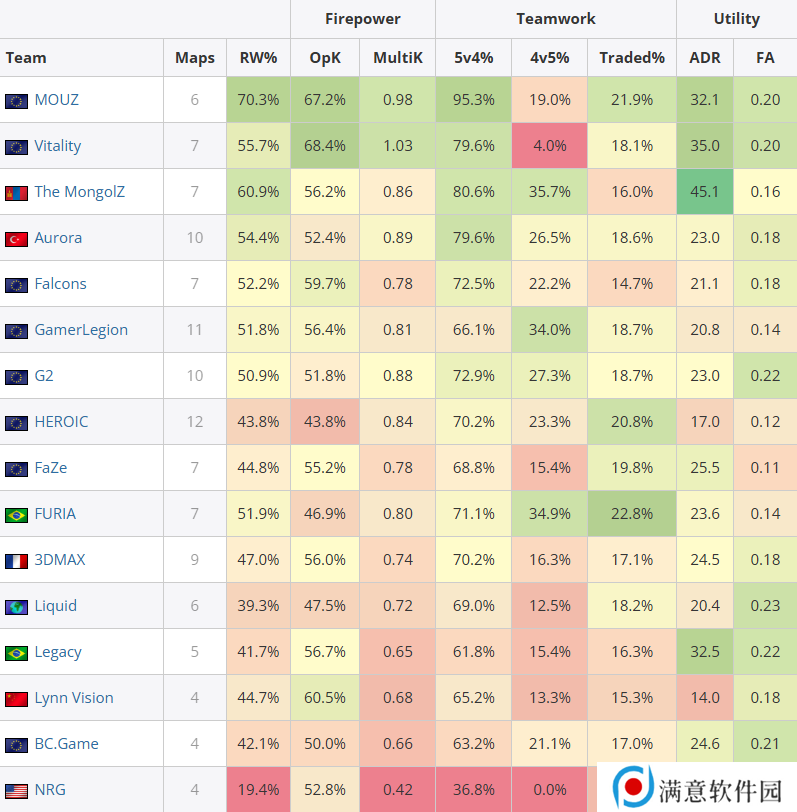Open the HEROIC team link

point(61,422)
